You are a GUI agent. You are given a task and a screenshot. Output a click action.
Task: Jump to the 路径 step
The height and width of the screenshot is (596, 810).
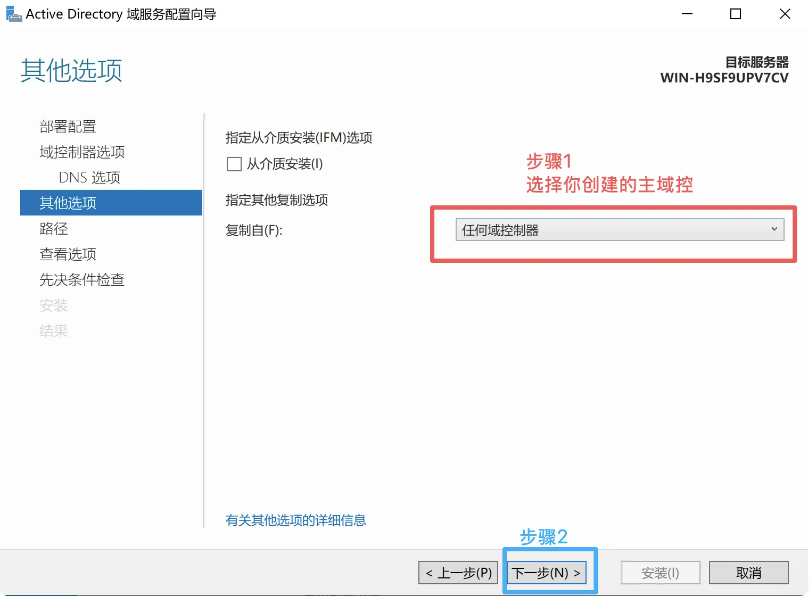54,229
